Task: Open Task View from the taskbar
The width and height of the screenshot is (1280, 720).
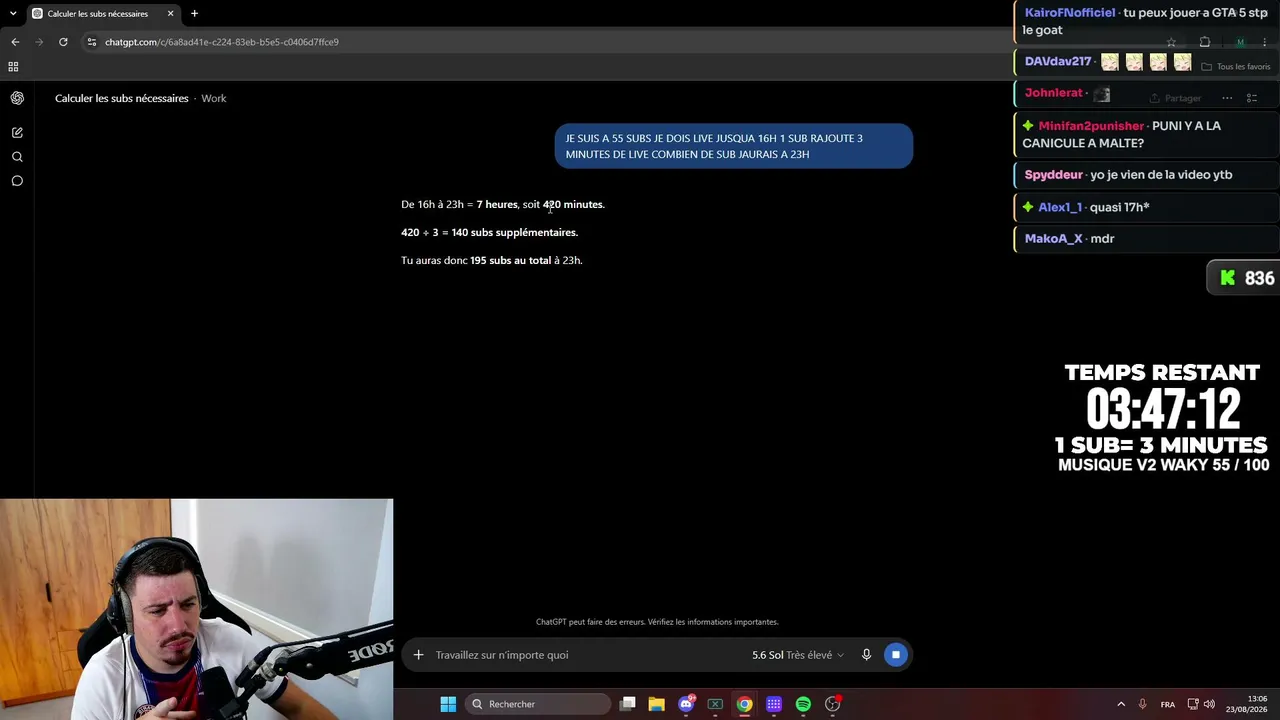Action: pos(627,704)
